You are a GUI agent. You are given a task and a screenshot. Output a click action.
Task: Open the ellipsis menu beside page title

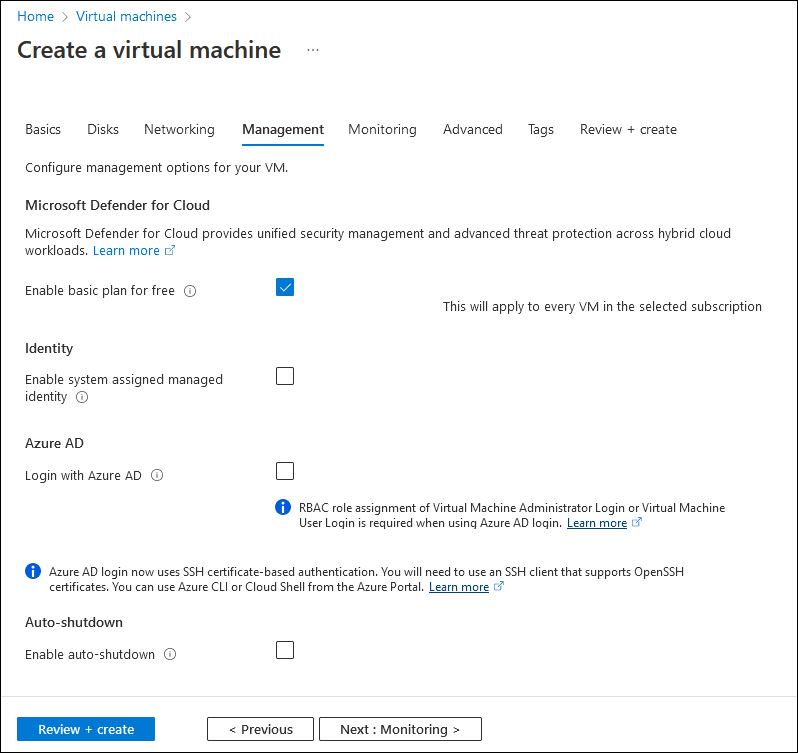tap(313, 50)
